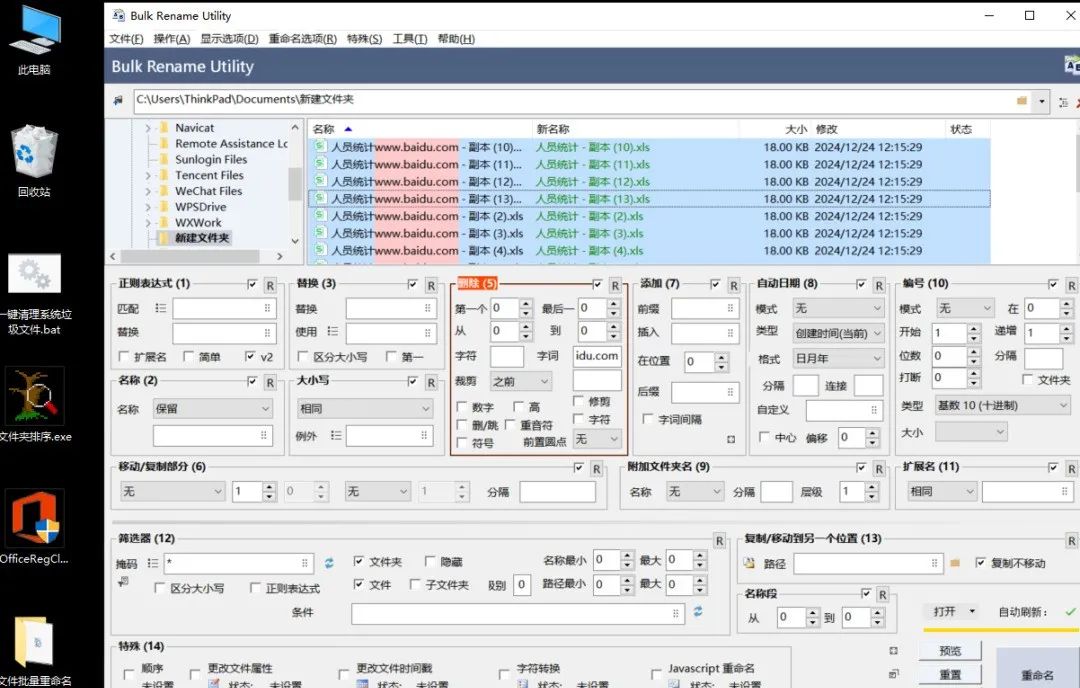Click the browse folder icon in path bar
The image size is (1080, 688).
(1021, 101)
